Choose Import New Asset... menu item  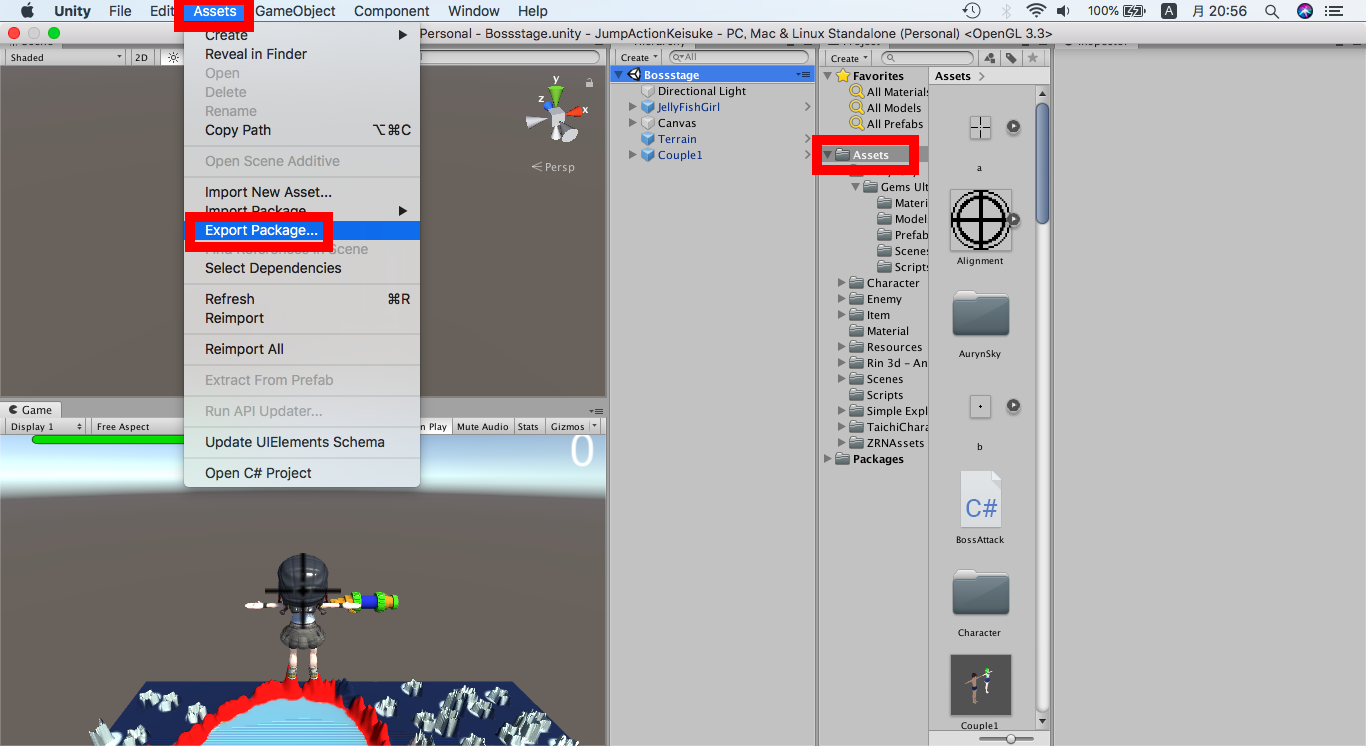pyautogui.click(x=302, y=192)
